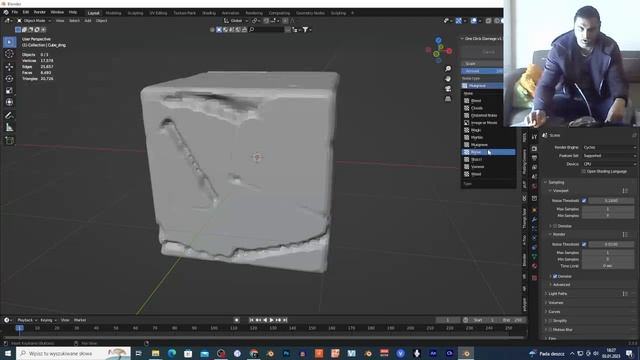Click the navigation gizmo red X axis

(449, 51)
